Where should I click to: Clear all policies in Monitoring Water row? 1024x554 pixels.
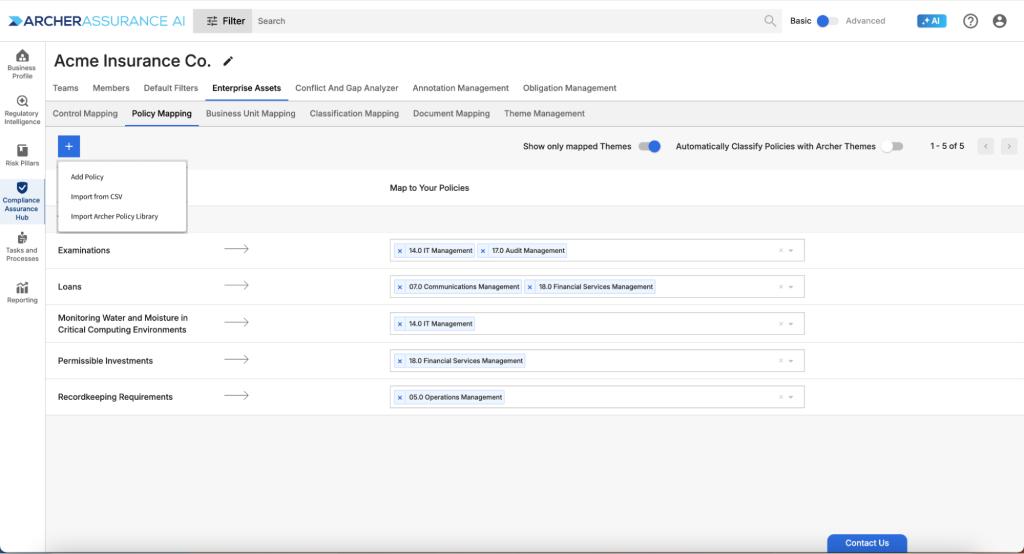pos(780,324)
